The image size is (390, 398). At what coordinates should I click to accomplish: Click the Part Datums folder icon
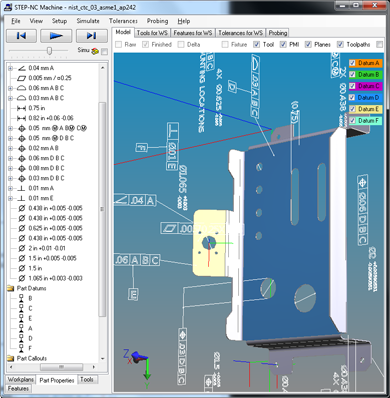(x=10, y=288)
